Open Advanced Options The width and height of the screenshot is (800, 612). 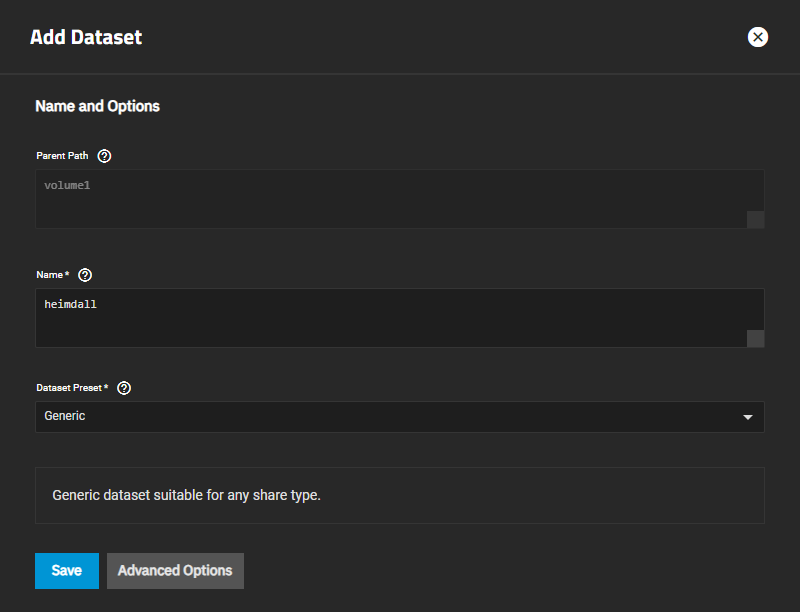(x=175, y=571)
